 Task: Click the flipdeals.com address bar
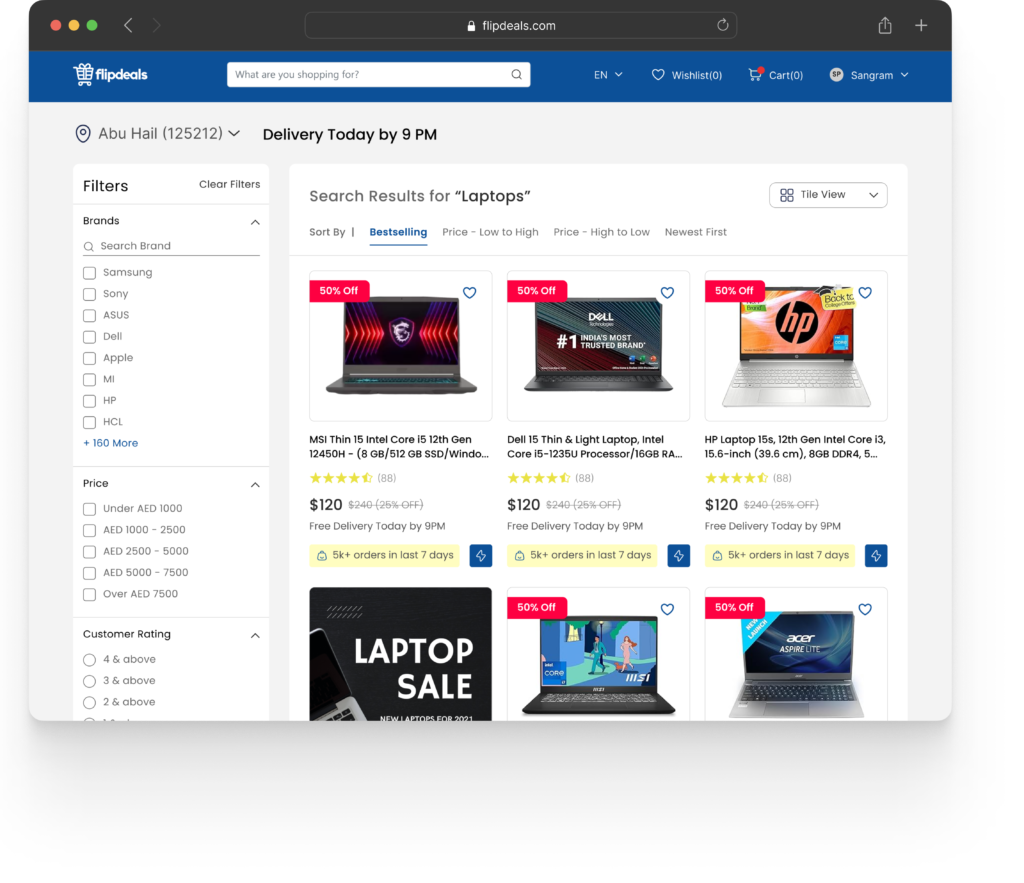coord(520,25)
